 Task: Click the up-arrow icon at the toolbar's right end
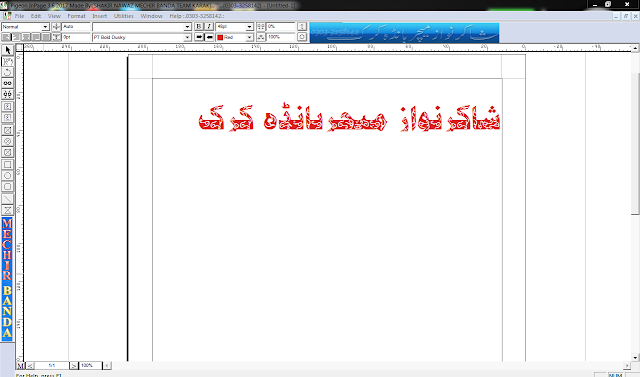click(302, 27)
